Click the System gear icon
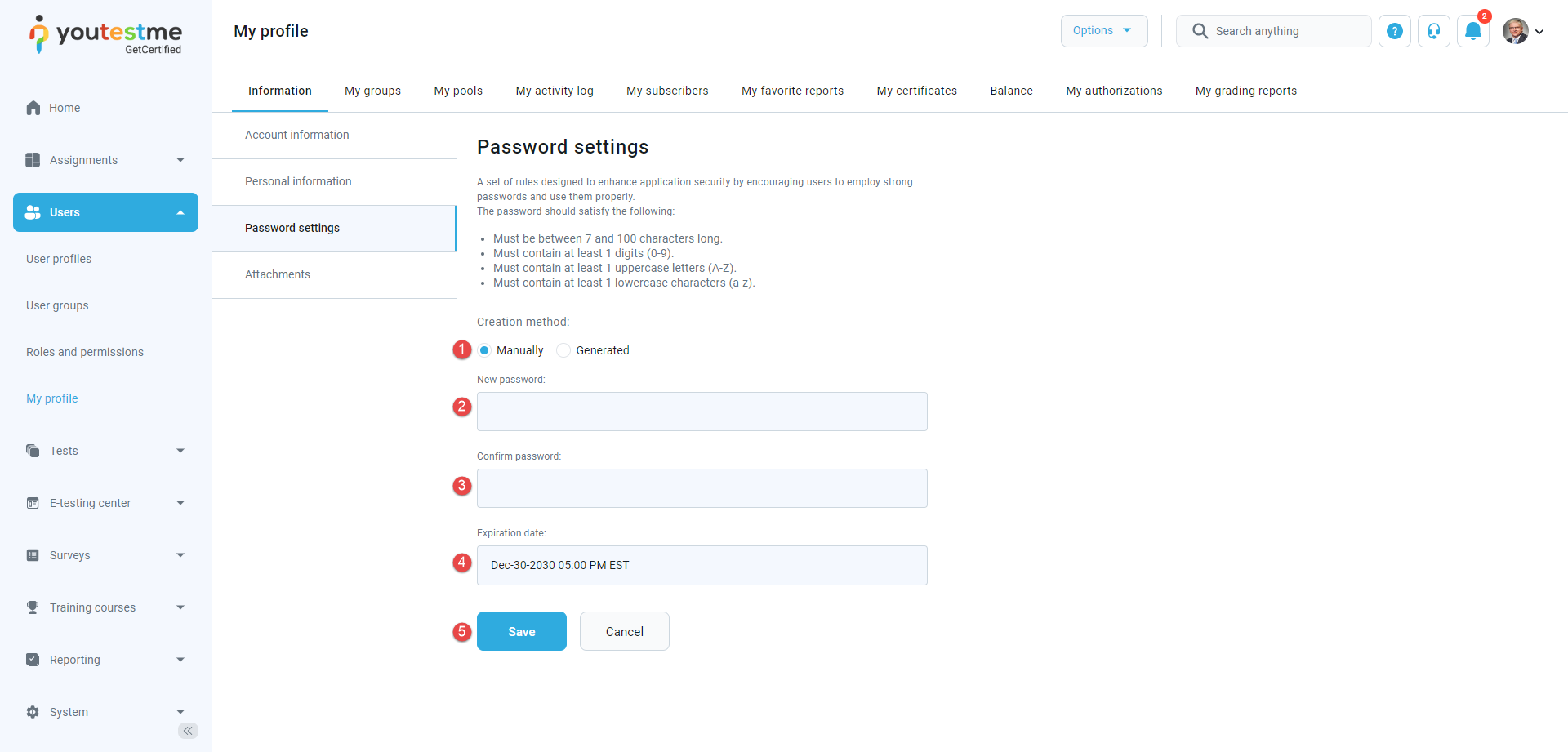 click(x=33, y=712)
